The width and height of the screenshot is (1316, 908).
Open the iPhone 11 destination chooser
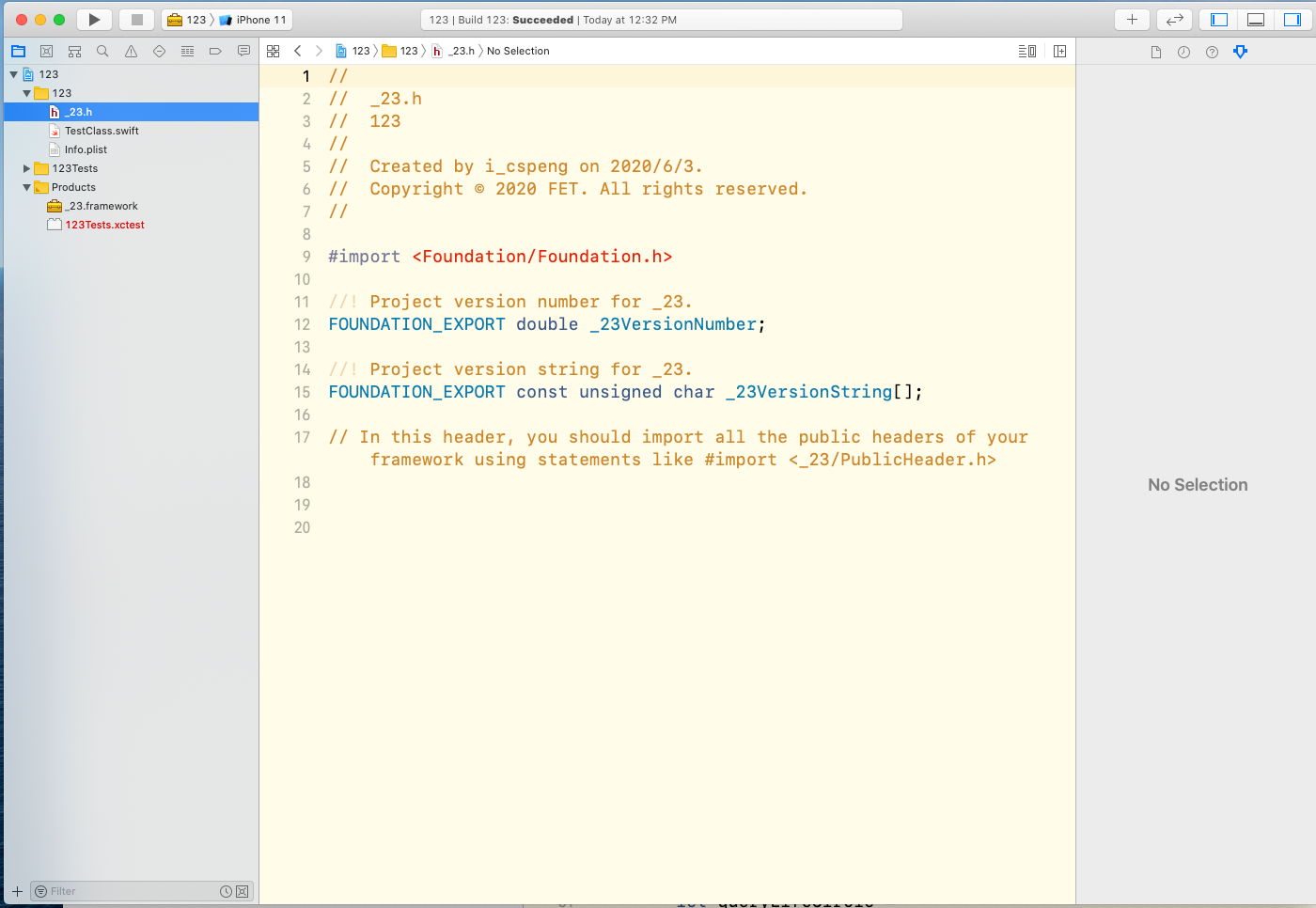pyautogui.click(x=253, y=19)
